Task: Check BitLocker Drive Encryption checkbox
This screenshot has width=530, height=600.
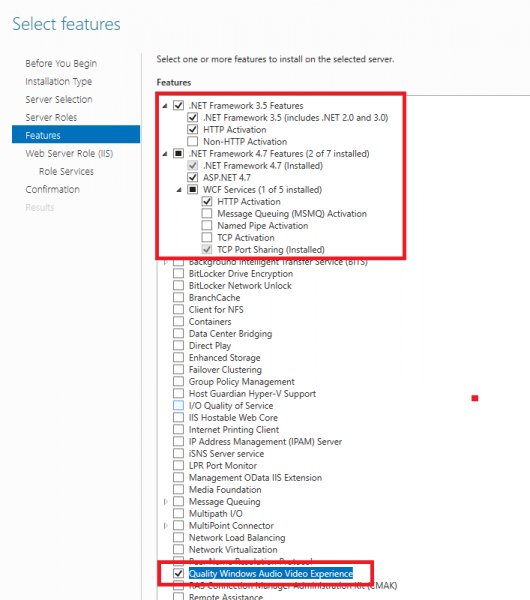Action: tap(178, 273)
